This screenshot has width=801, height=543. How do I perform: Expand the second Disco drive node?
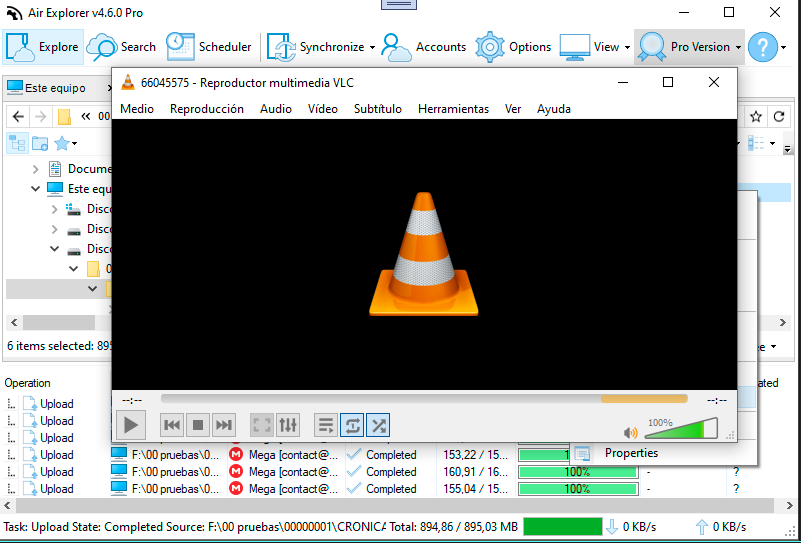55,229
